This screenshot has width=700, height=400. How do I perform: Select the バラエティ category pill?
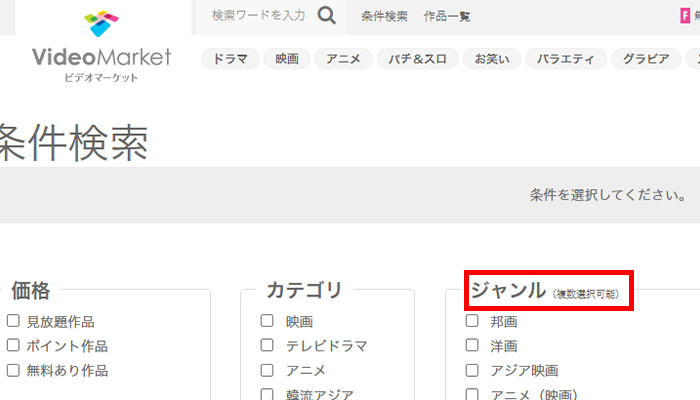566,58
